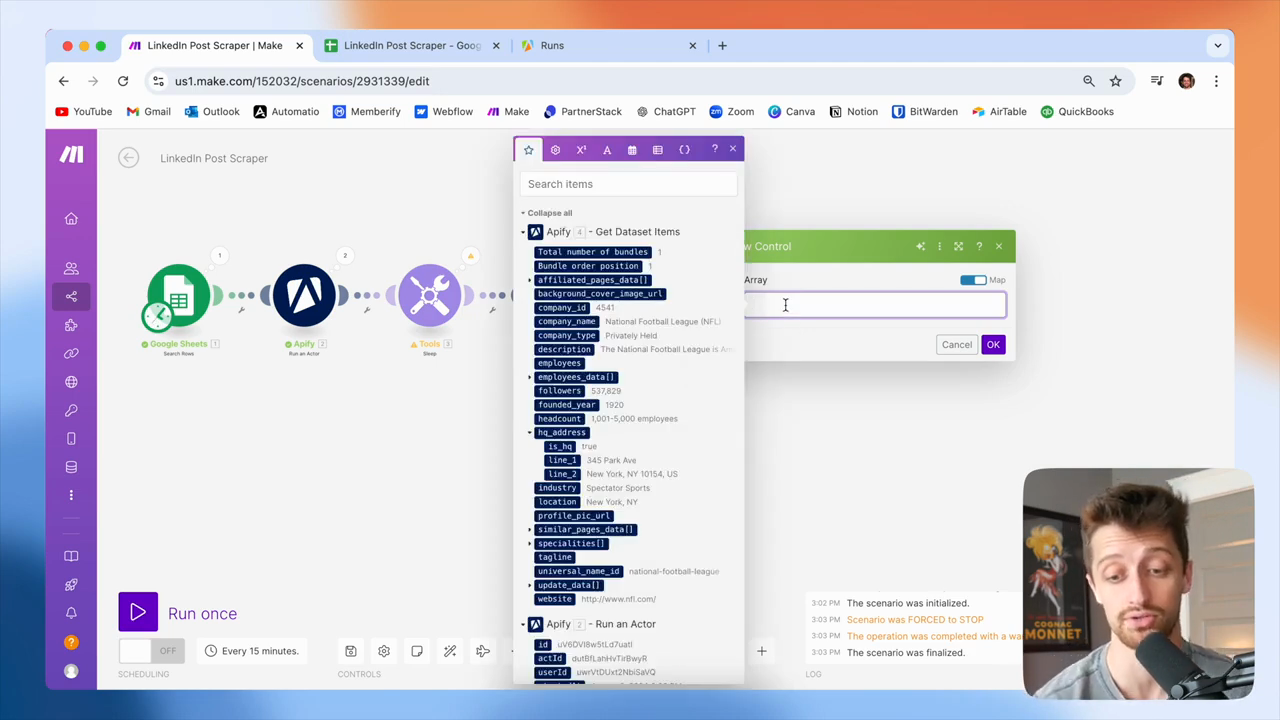Open the Notifications bell icon
Screen dimensions: 1280x720
point(71,613)
